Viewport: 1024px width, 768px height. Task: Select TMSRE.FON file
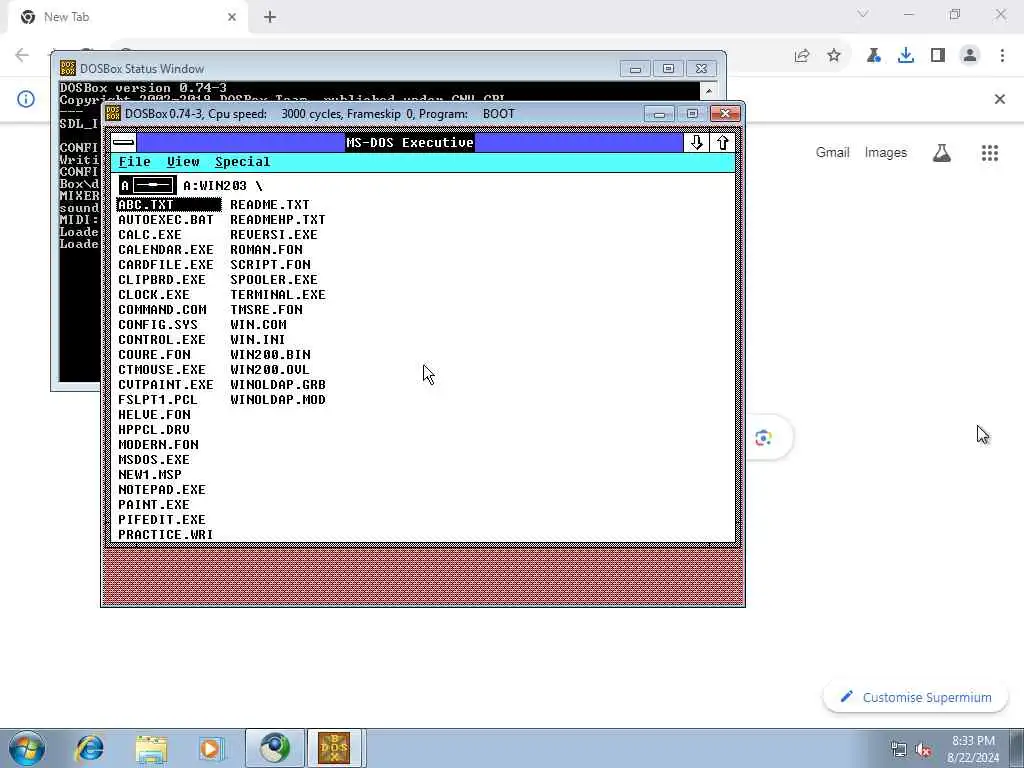[x=266, y=310]
